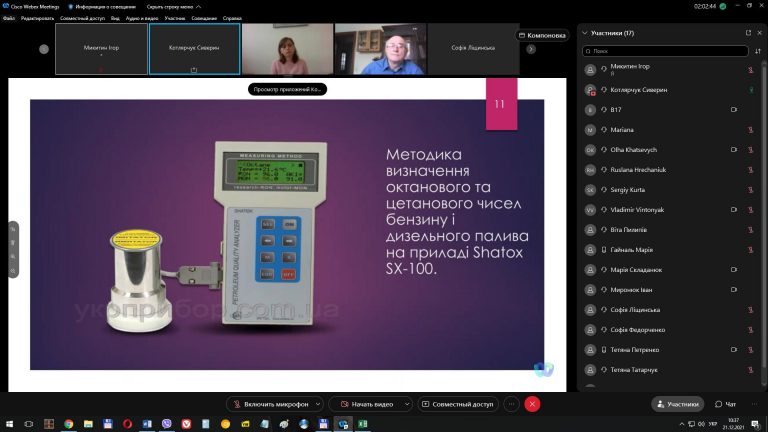Click red leave meeting button
Image resolution: width=768 pixels, height=432 pixels.
532,404
